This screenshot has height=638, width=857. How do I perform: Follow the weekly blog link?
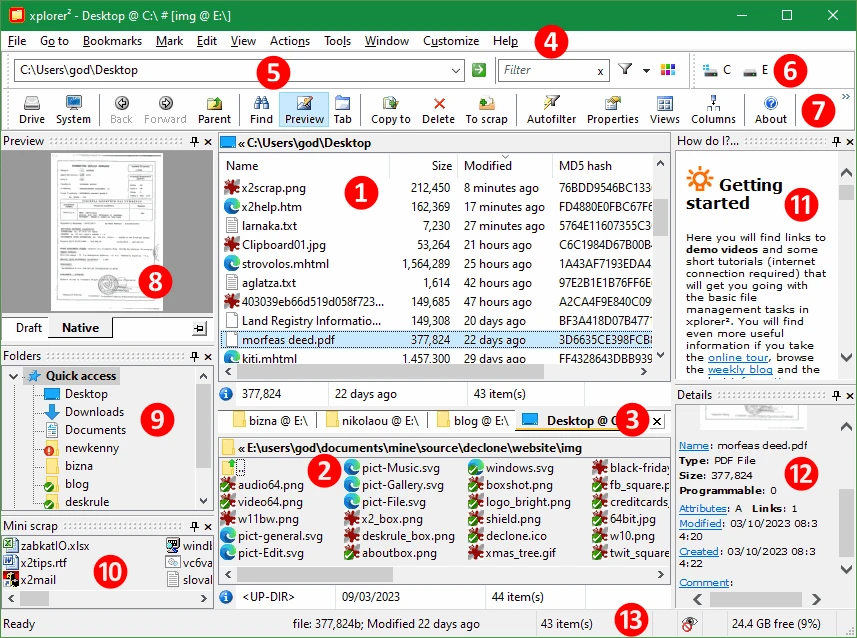742,370
